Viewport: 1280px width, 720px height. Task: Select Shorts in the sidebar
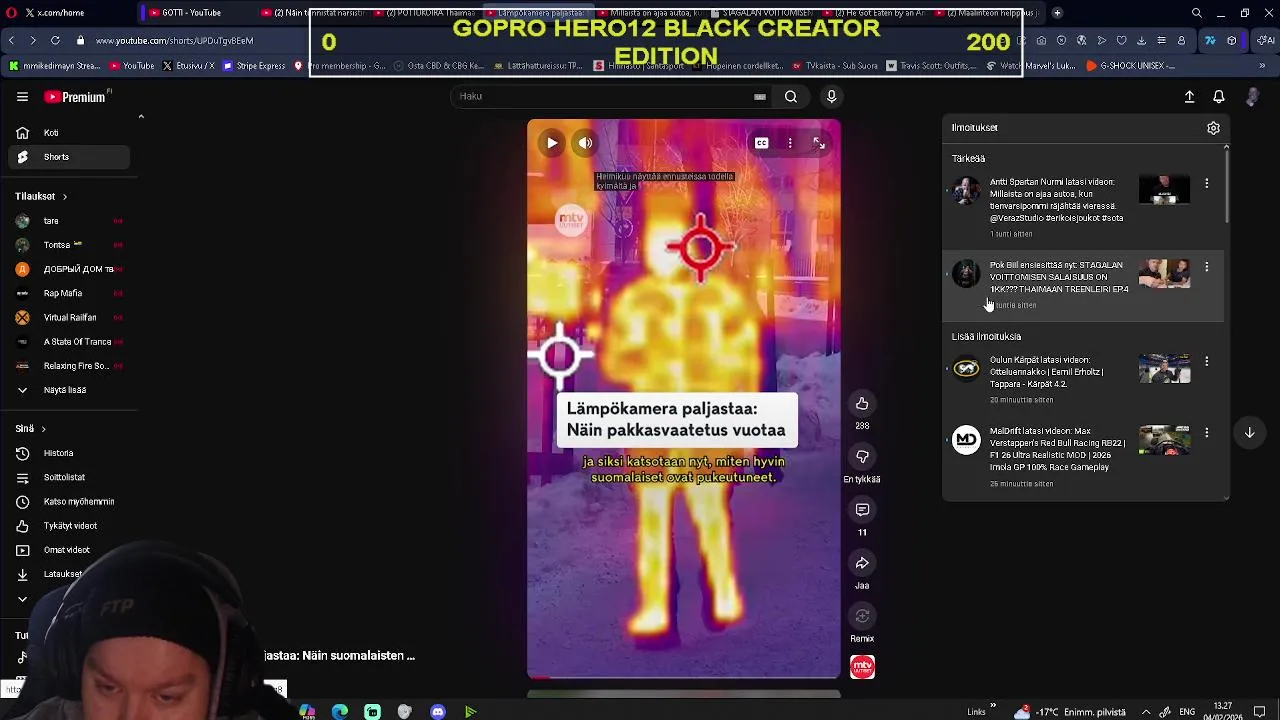[68, 157]
